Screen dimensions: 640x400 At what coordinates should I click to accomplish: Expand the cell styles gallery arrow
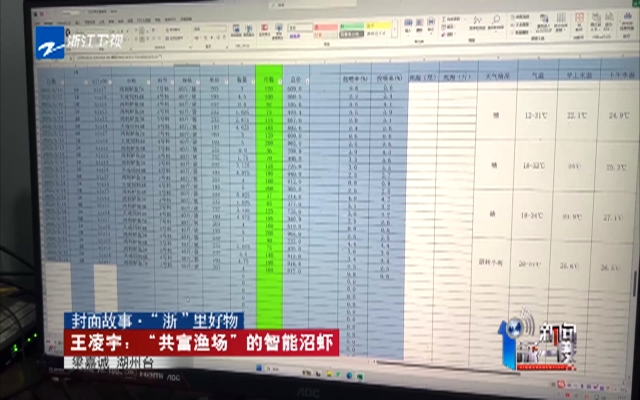tap(395, 29)
